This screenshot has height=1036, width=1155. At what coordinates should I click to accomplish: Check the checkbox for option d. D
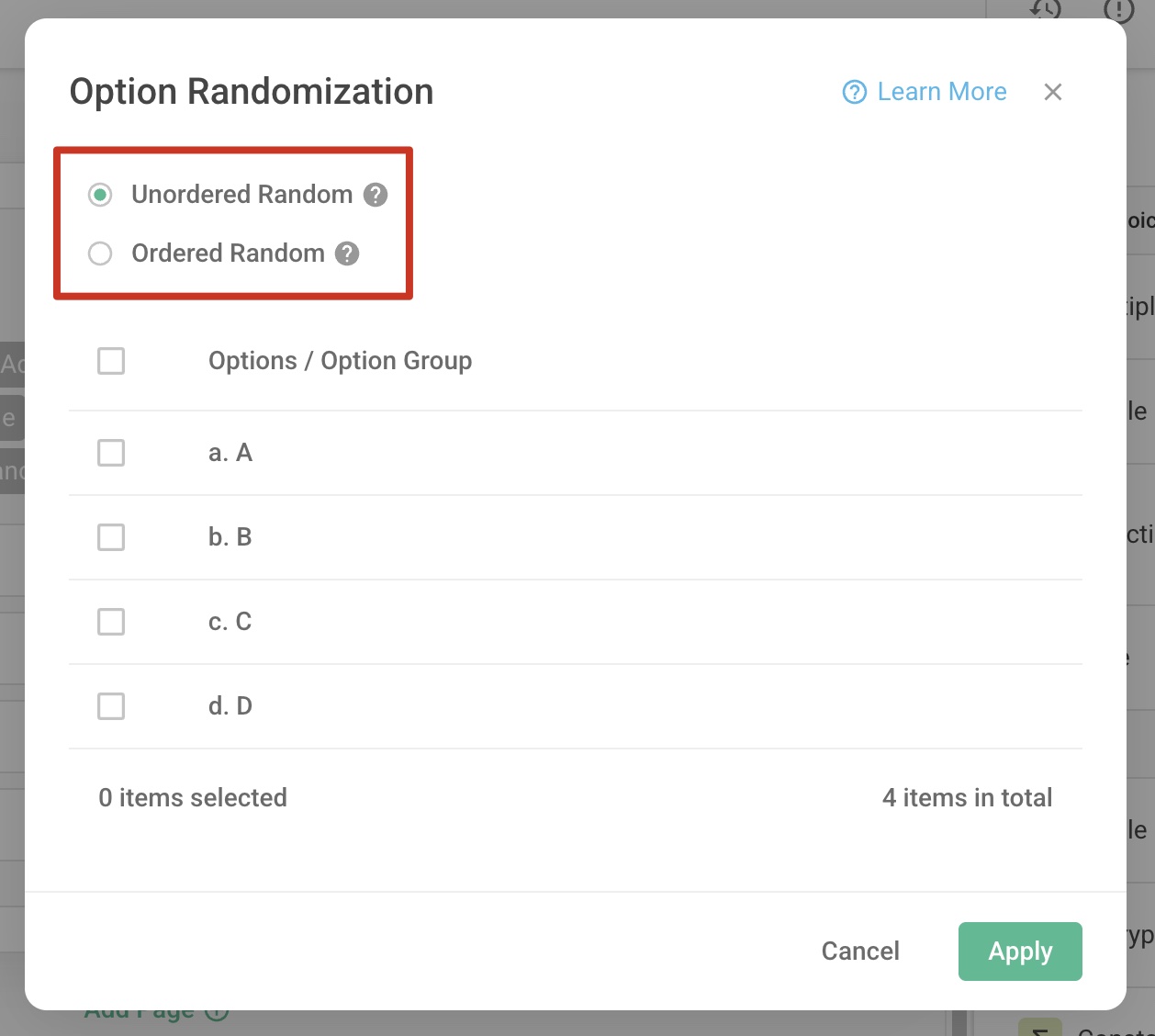tap(110, 706)
